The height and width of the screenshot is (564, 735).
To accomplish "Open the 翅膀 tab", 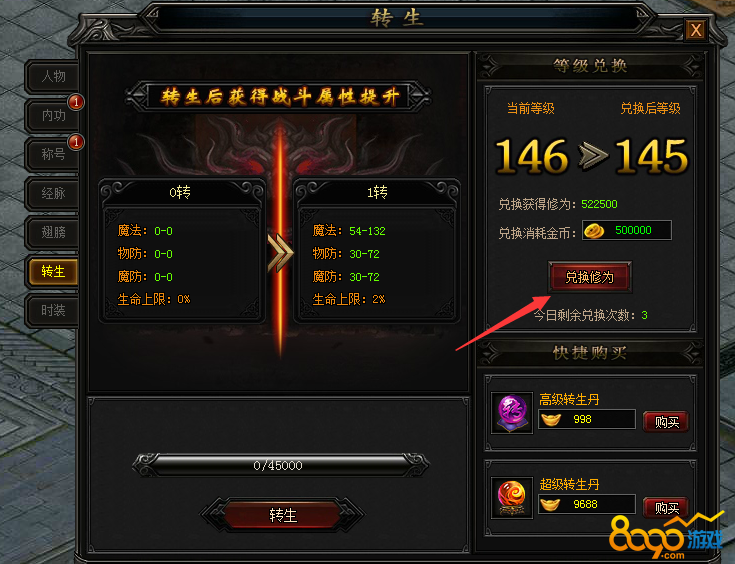I will coord(52,232).
